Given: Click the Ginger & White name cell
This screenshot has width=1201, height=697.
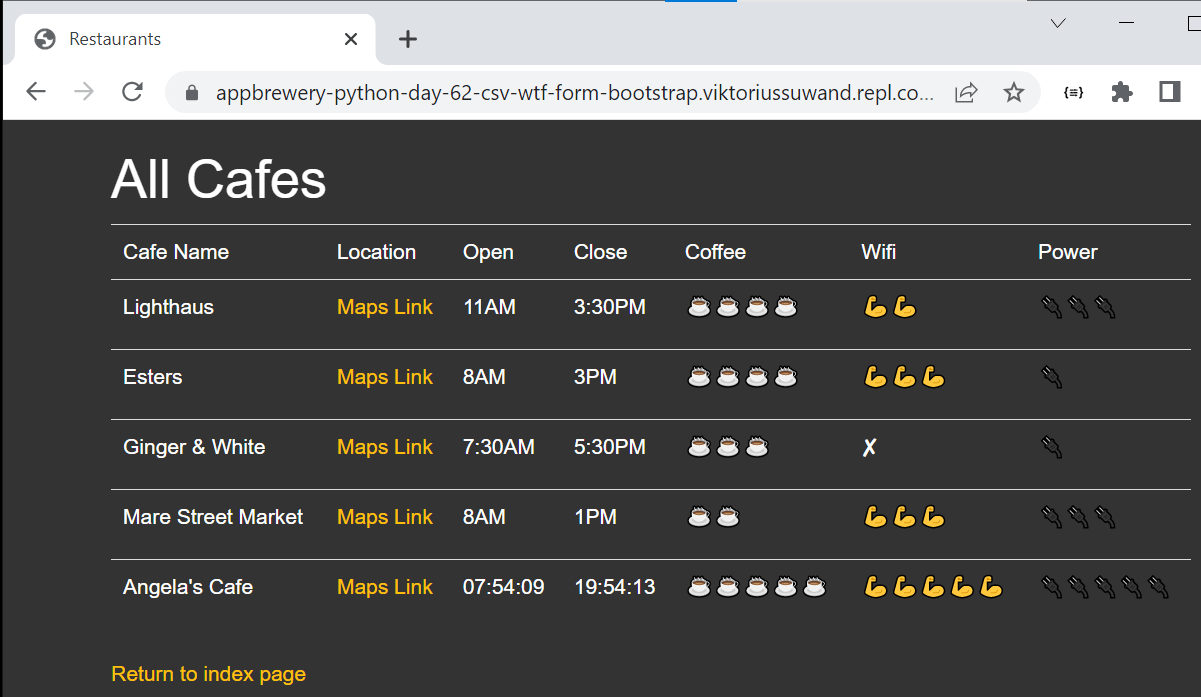Looking at the screenshot, I should tap(194, 447).
